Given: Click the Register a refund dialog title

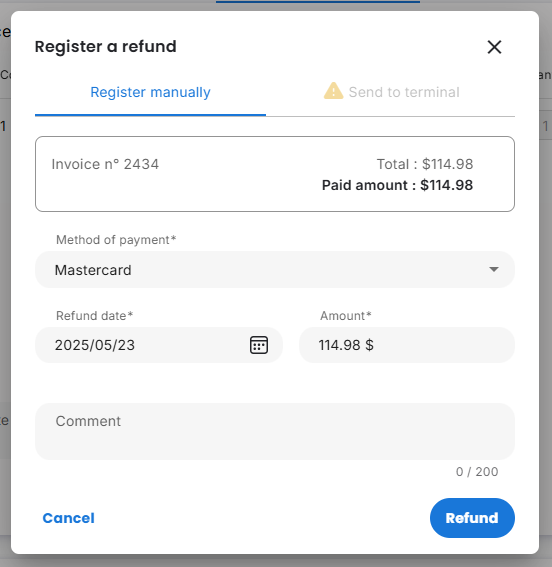Looking at the screenshot, I should tap(106, 47).
